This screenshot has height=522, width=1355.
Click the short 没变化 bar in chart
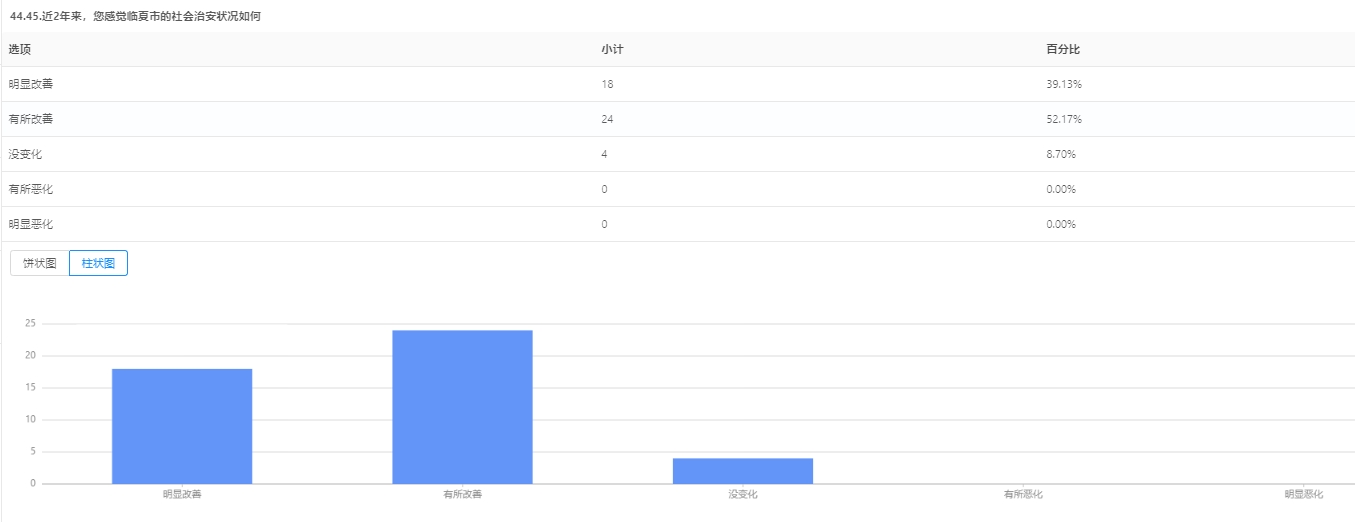(742, 471)
